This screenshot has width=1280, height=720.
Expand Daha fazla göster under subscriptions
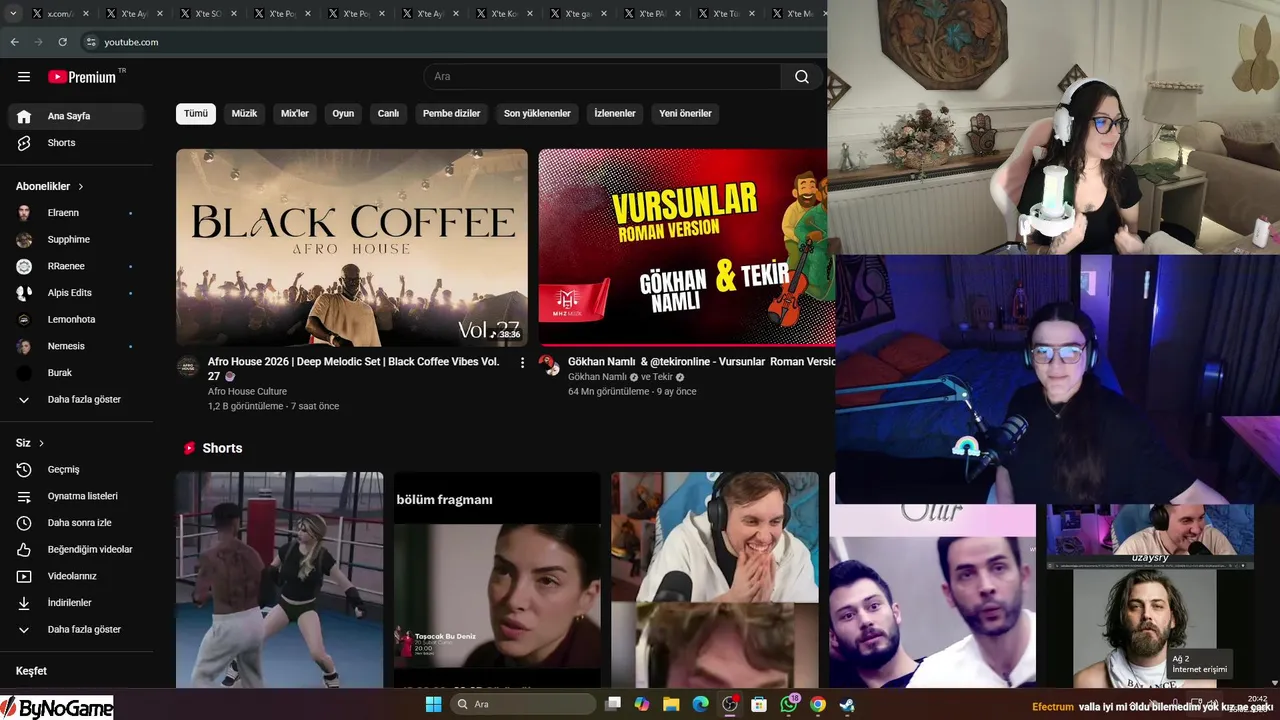click(76, 400)
